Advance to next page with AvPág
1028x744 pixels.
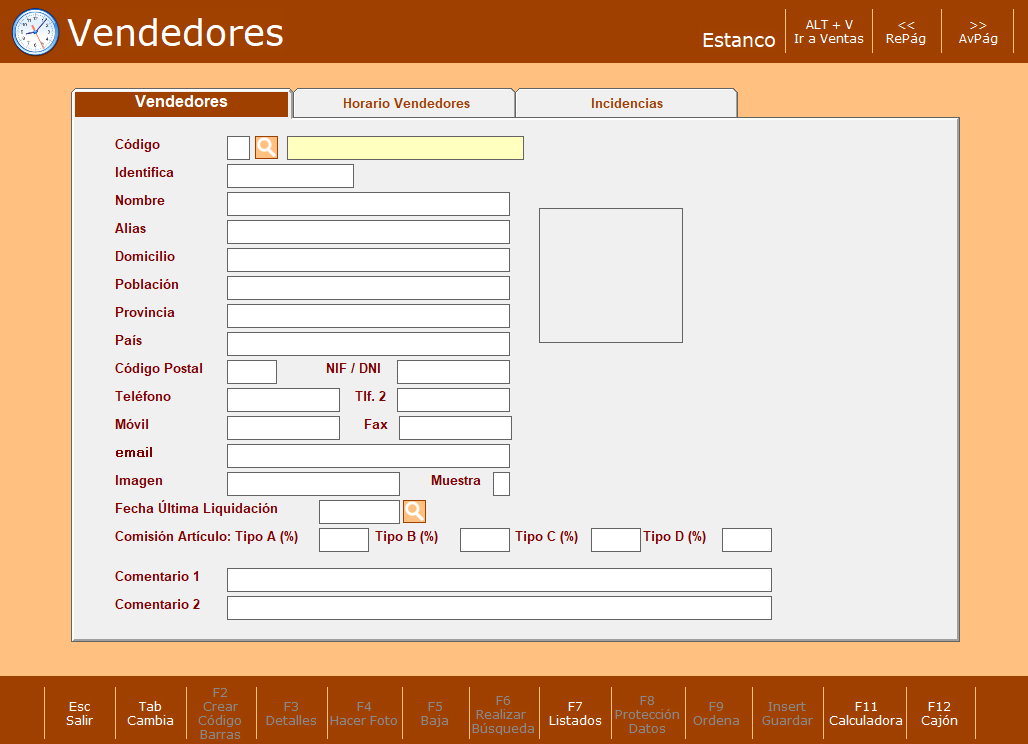[x=978, y=31]
